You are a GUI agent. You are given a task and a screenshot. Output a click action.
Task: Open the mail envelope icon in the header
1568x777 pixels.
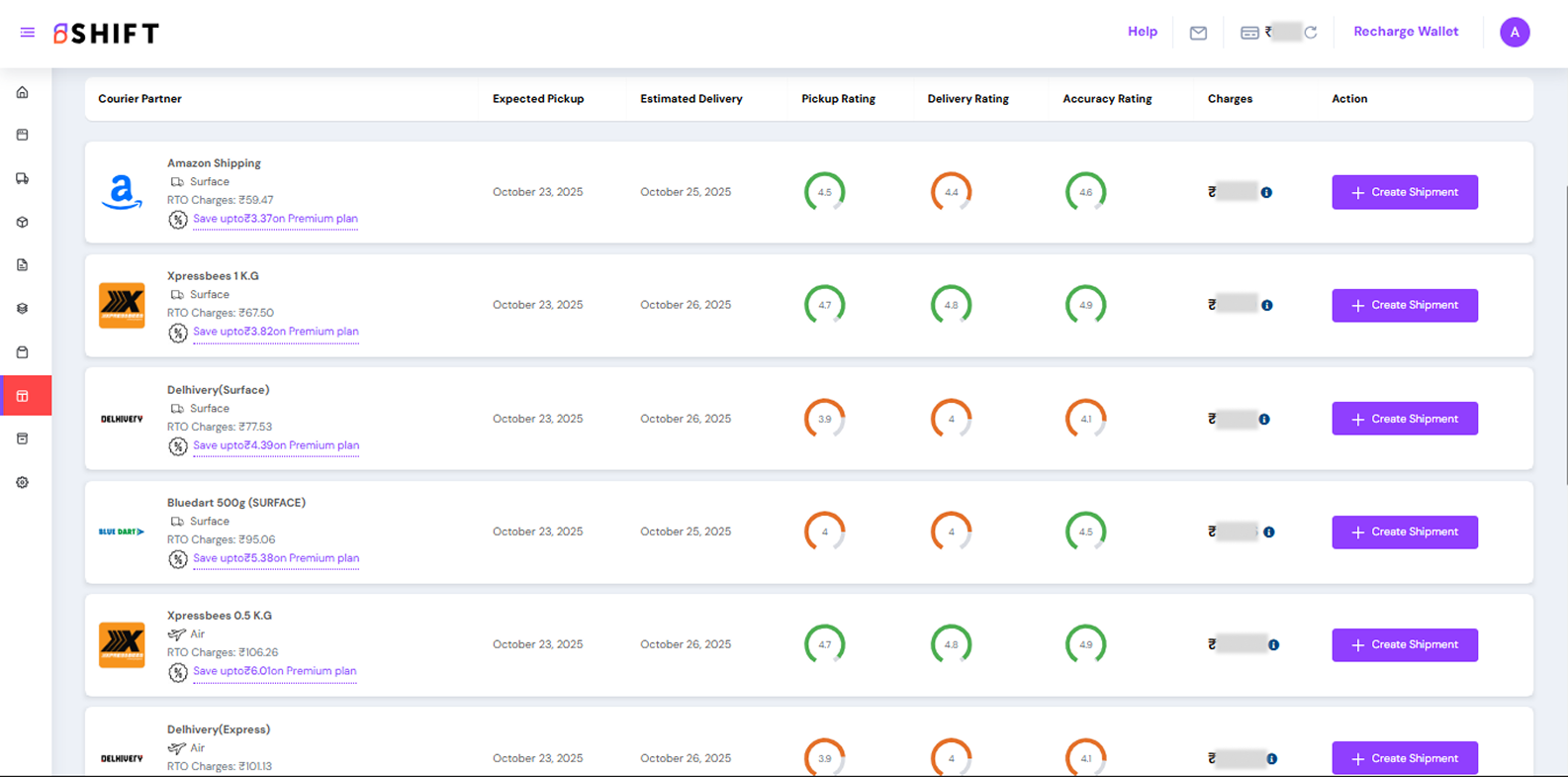click(1198, 33)
